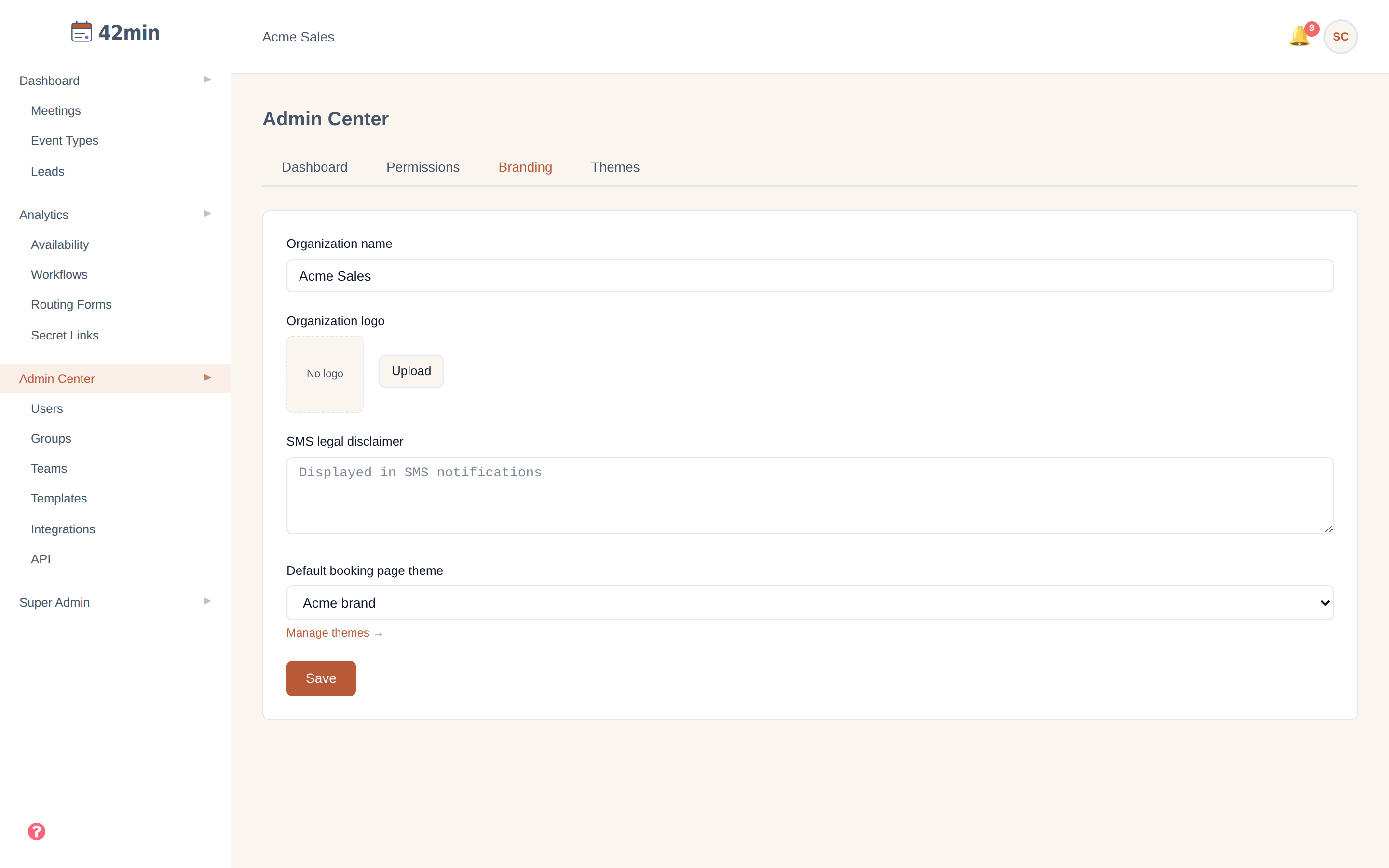Screen dimensions: 1389x868
Task: Focus the SMS legal disclaimer textarea
Action: click(810, 495)
